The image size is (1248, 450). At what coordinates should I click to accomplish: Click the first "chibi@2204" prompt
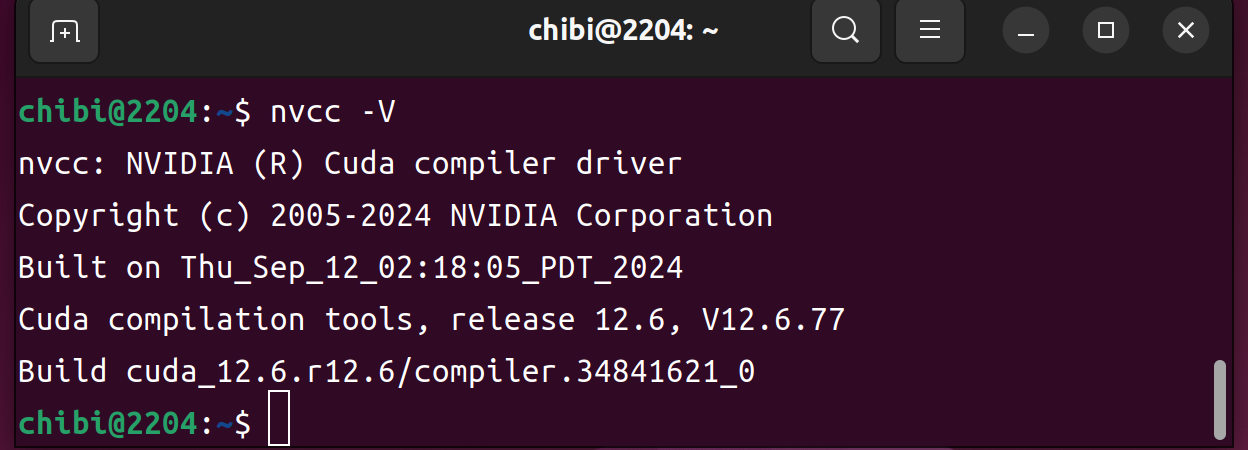click(x=108, y=112)
